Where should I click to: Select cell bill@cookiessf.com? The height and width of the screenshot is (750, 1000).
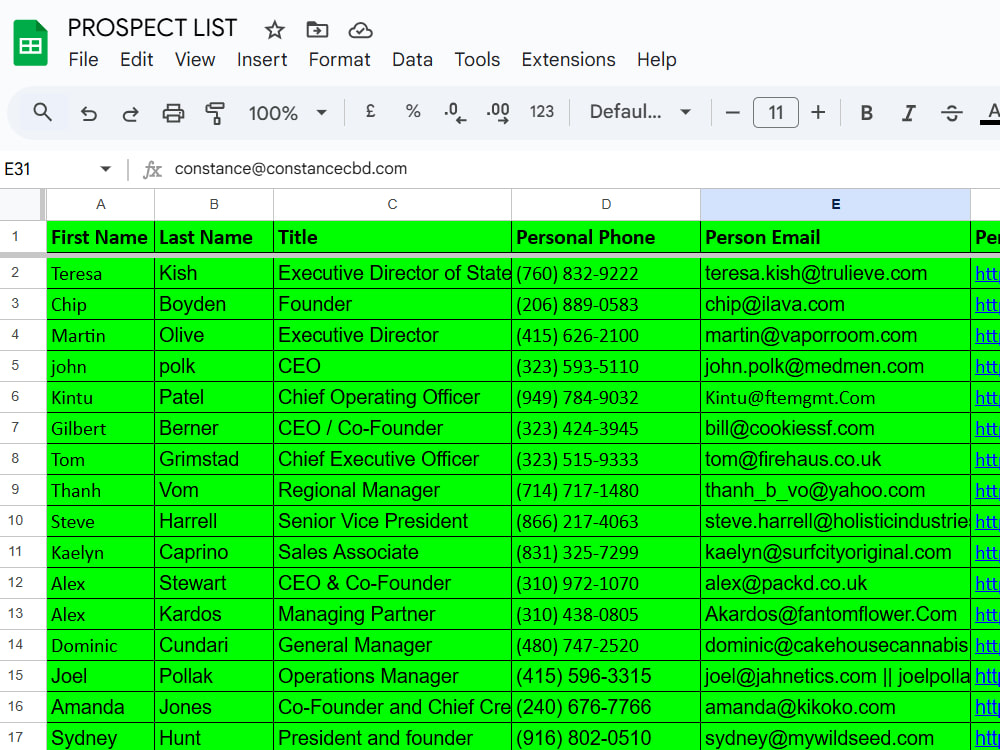click(x=835, y=428)
